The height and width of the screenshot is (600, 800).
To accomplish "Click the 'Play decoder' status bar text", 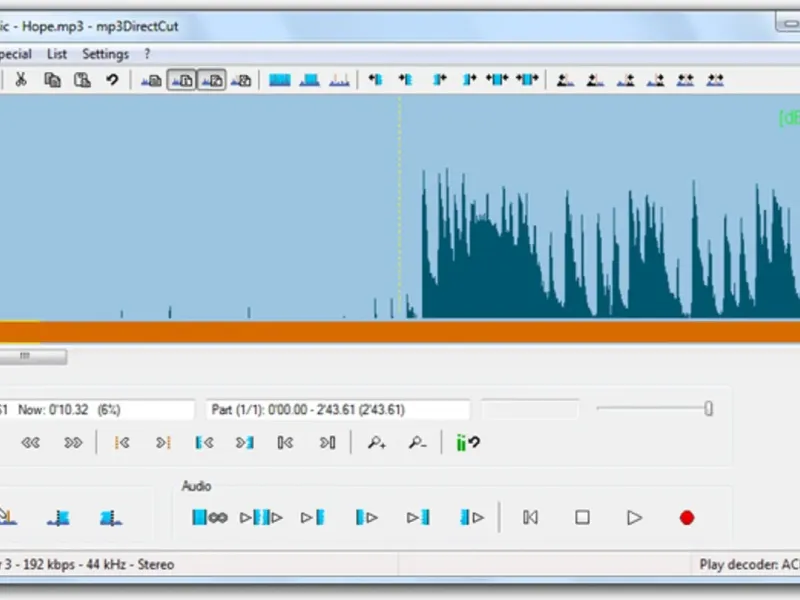I will click(x=749, y=565).
